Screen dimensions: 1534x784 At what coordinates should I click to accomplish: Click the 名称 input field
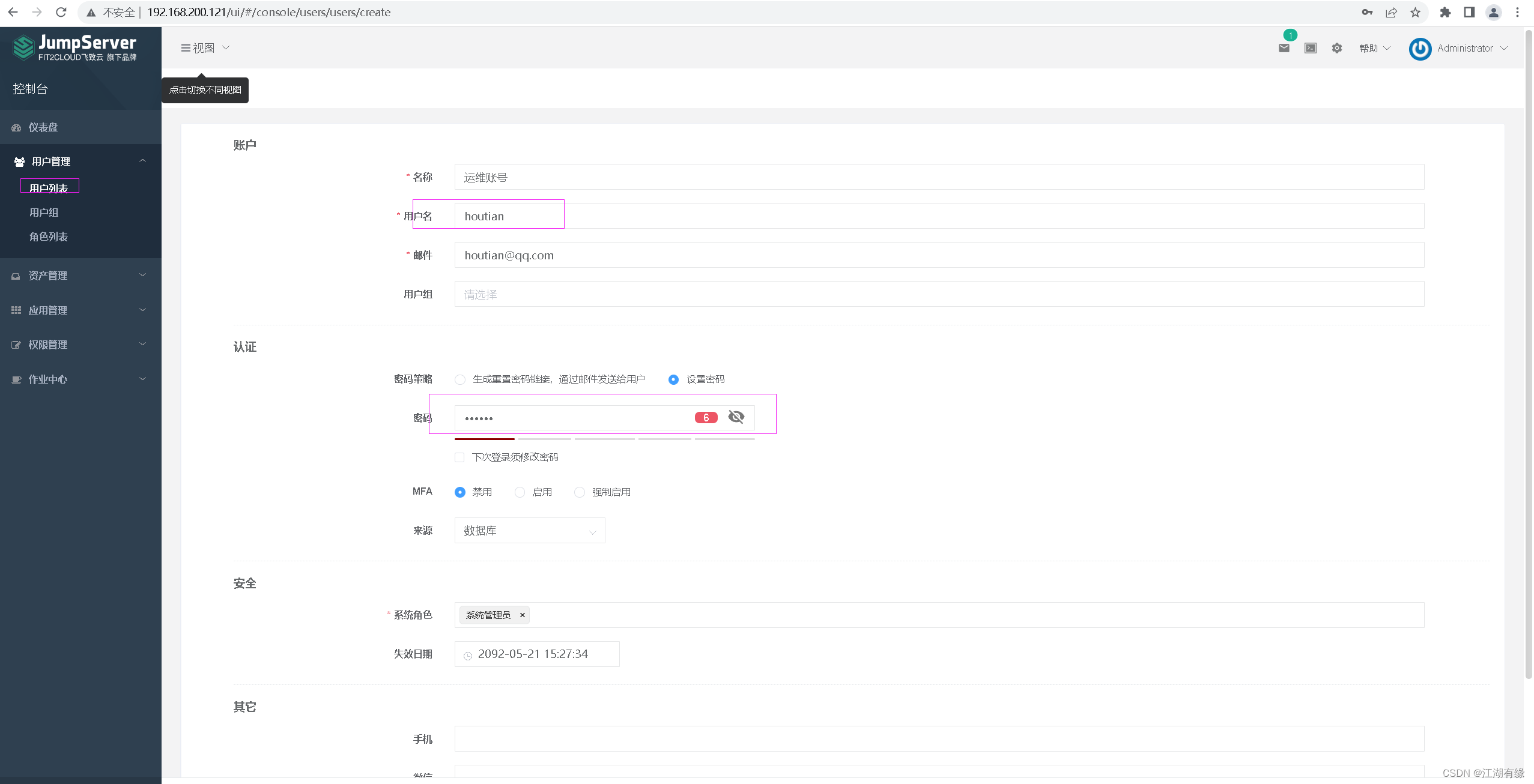(x=939, y=177)
